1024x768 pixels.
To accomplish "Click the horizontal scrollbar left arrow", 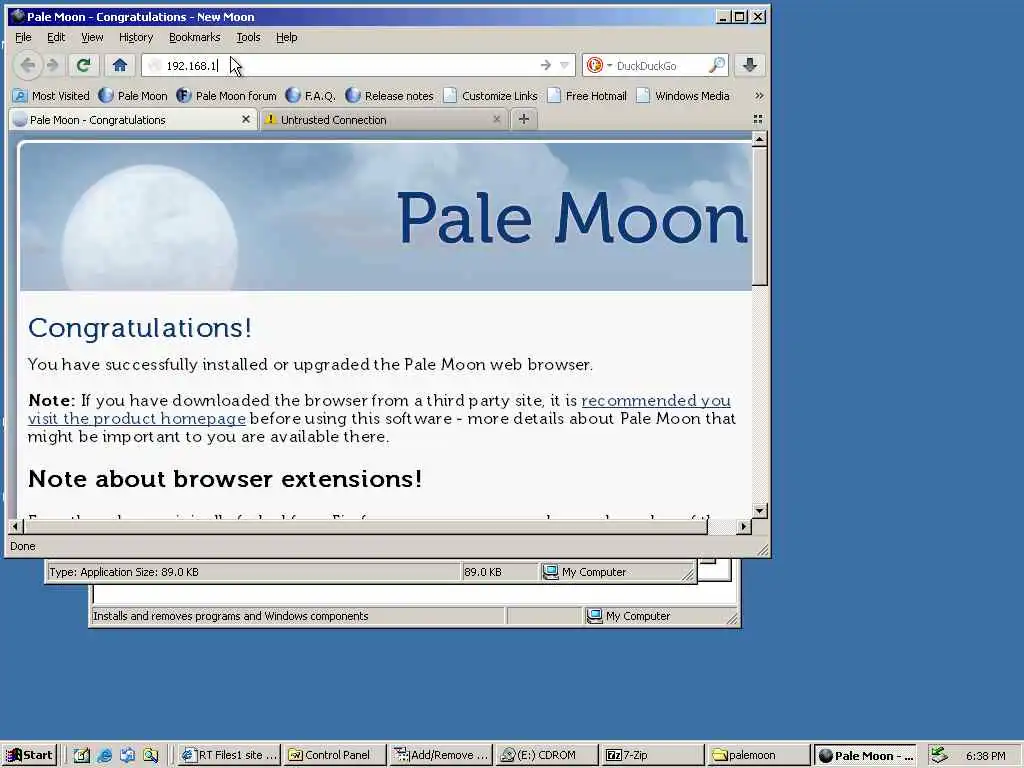I will (16, 526).
